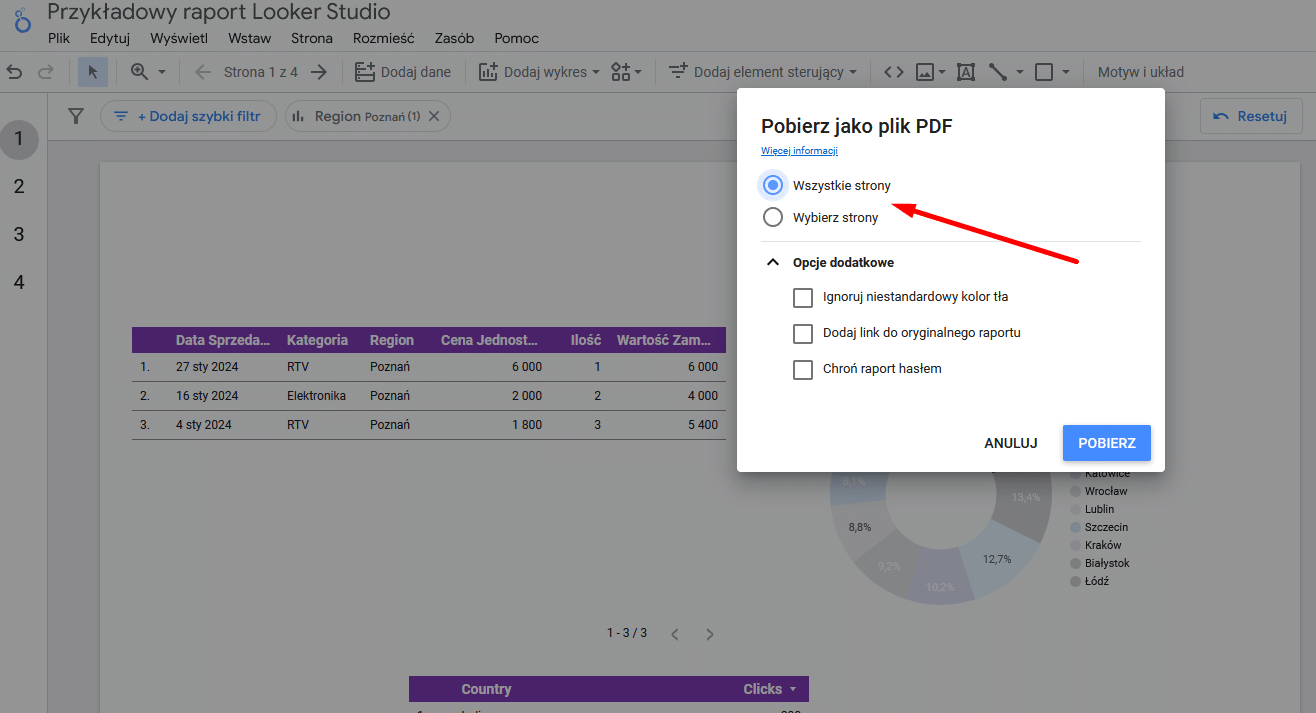
Task: Switch to page 4 in sidebar
Action: pos(19,283)
